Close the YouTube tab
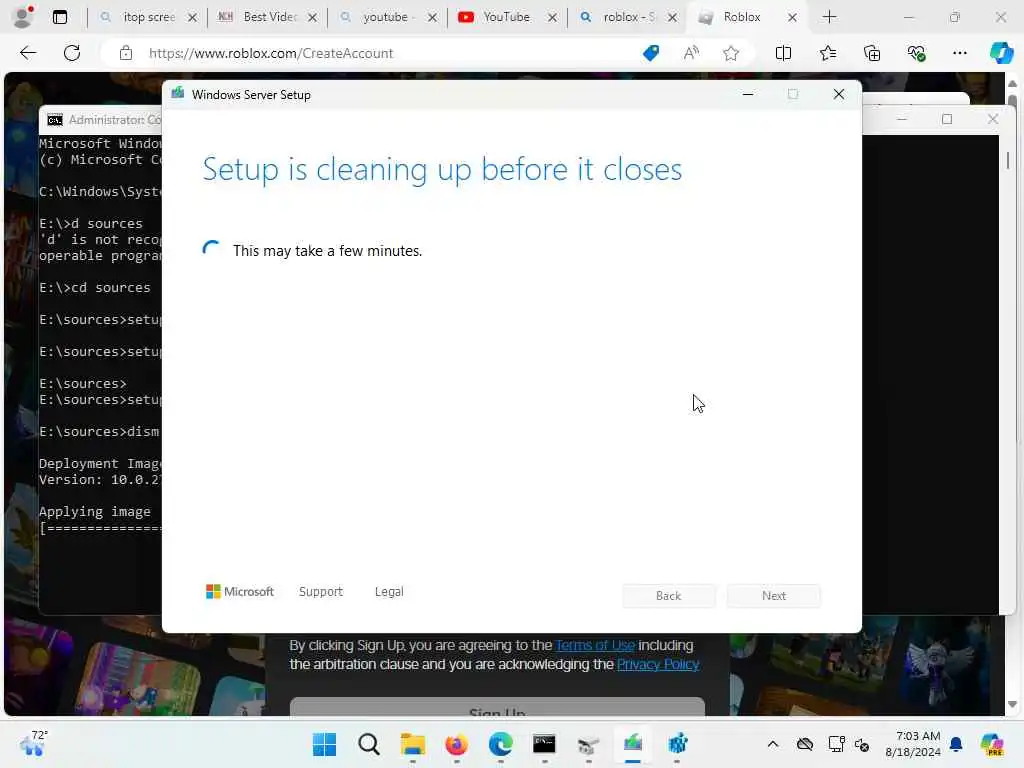Screen dimensions: 1024x768 pyautogui.click(x=552, y=18)
